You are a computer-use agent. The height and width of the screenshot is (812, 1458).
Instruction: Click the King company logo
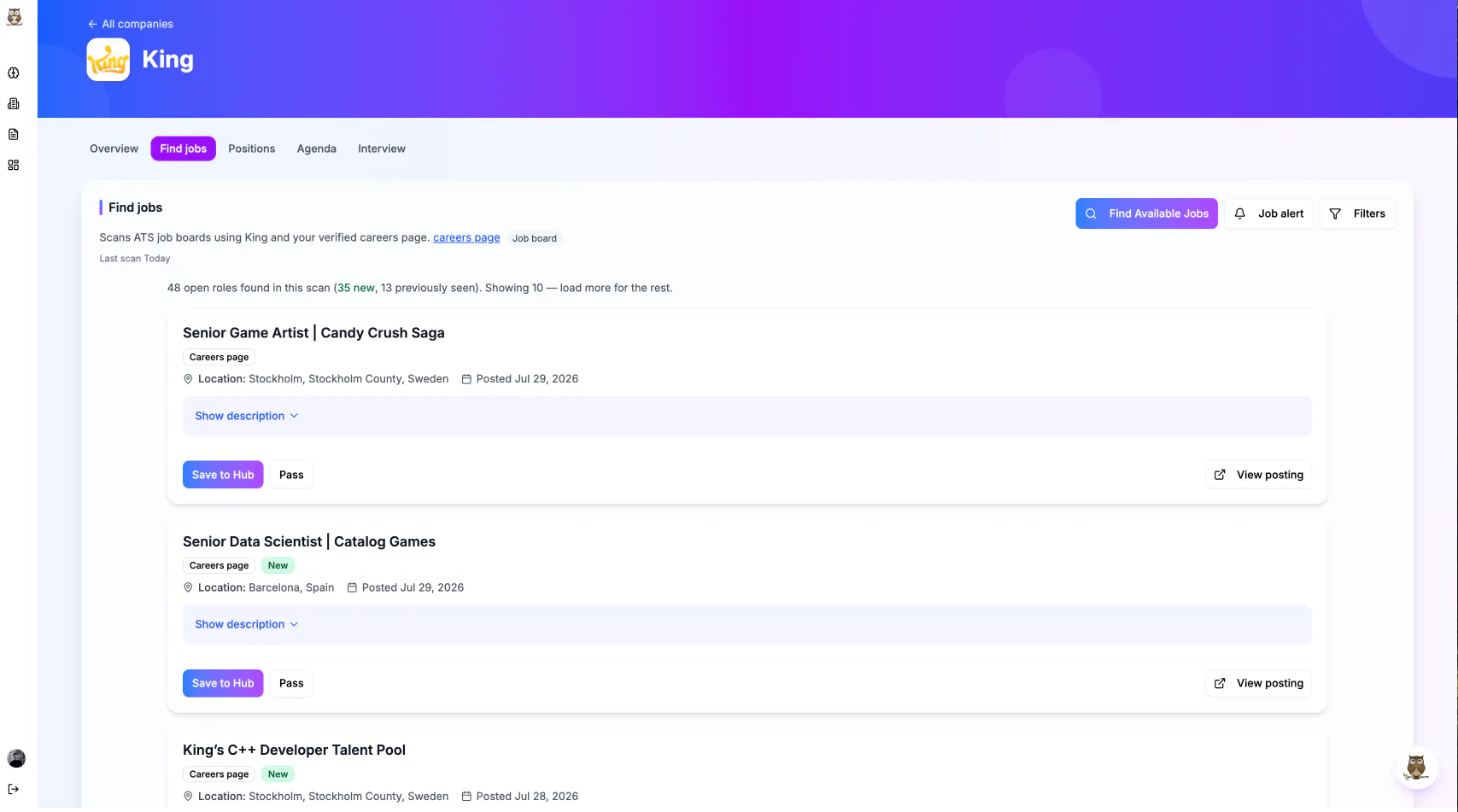tap(108, 60)
